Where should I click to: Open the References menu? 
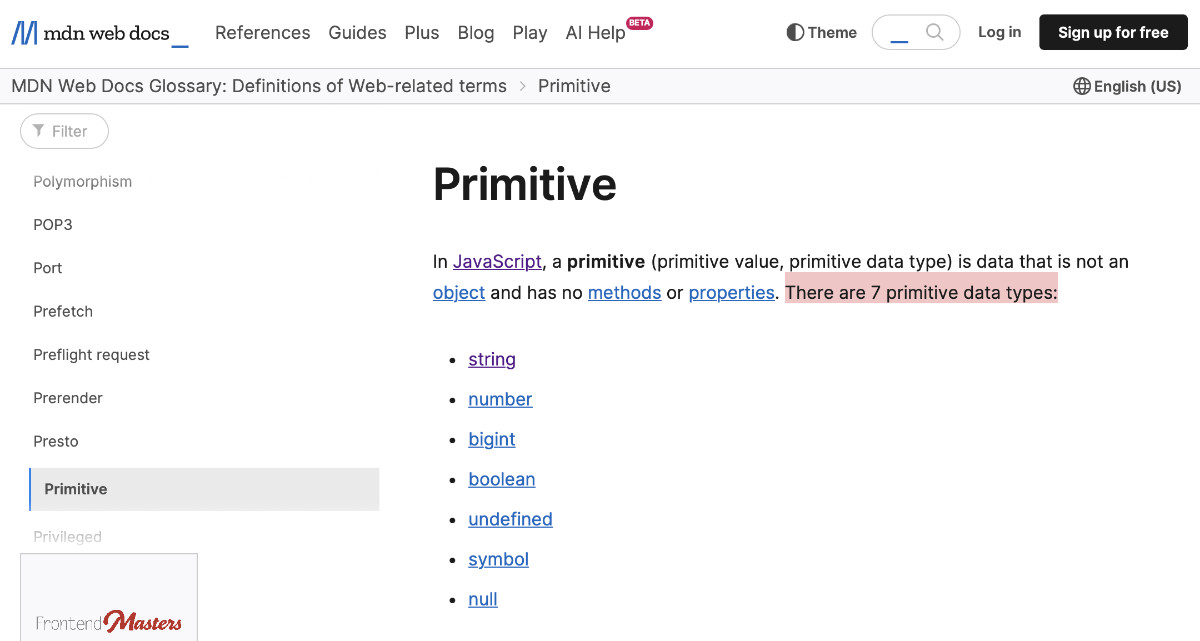263,33
